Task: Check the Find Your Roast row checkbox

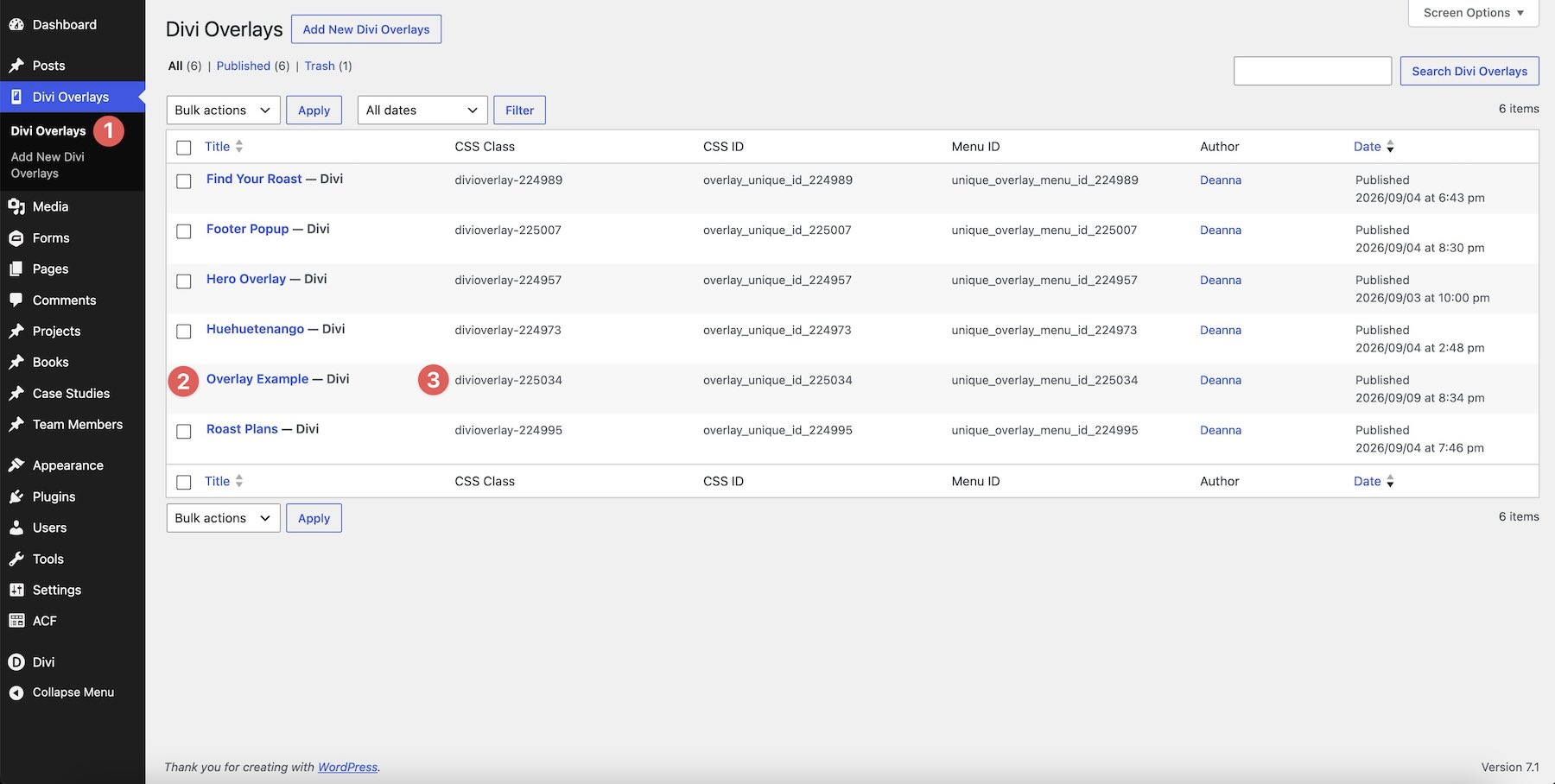Action: point(184,181)
